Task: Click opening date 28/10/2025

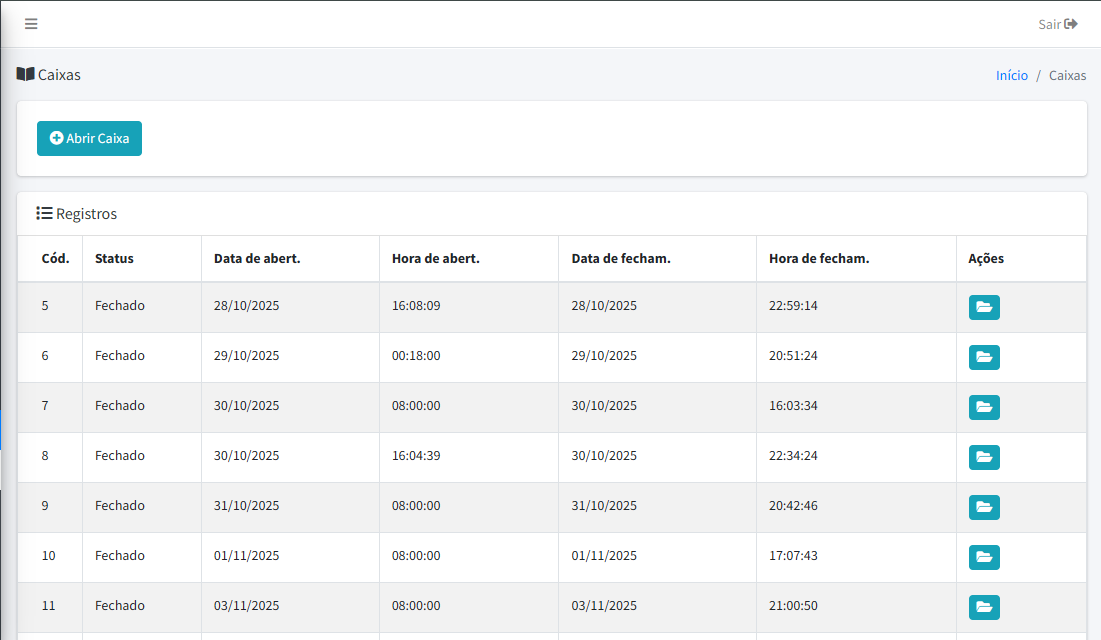Action: tap(246, 306)
